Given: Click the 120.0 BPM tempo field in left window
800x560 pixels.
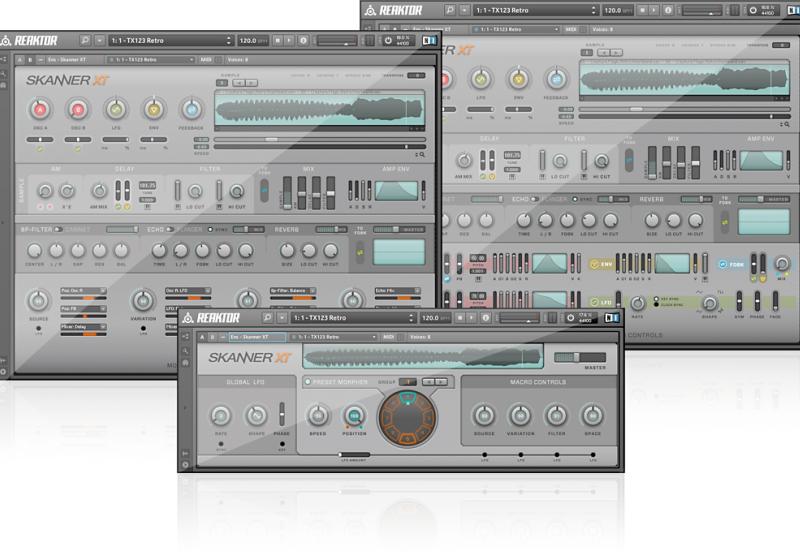Looking at the screenshot, I should [x=253, y=40].
